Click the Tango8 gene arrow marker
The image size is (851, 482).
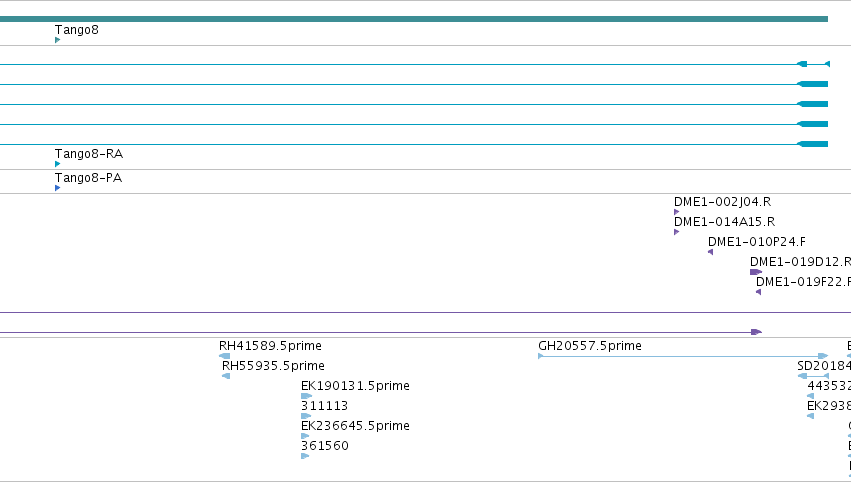(x=58, y=40)
